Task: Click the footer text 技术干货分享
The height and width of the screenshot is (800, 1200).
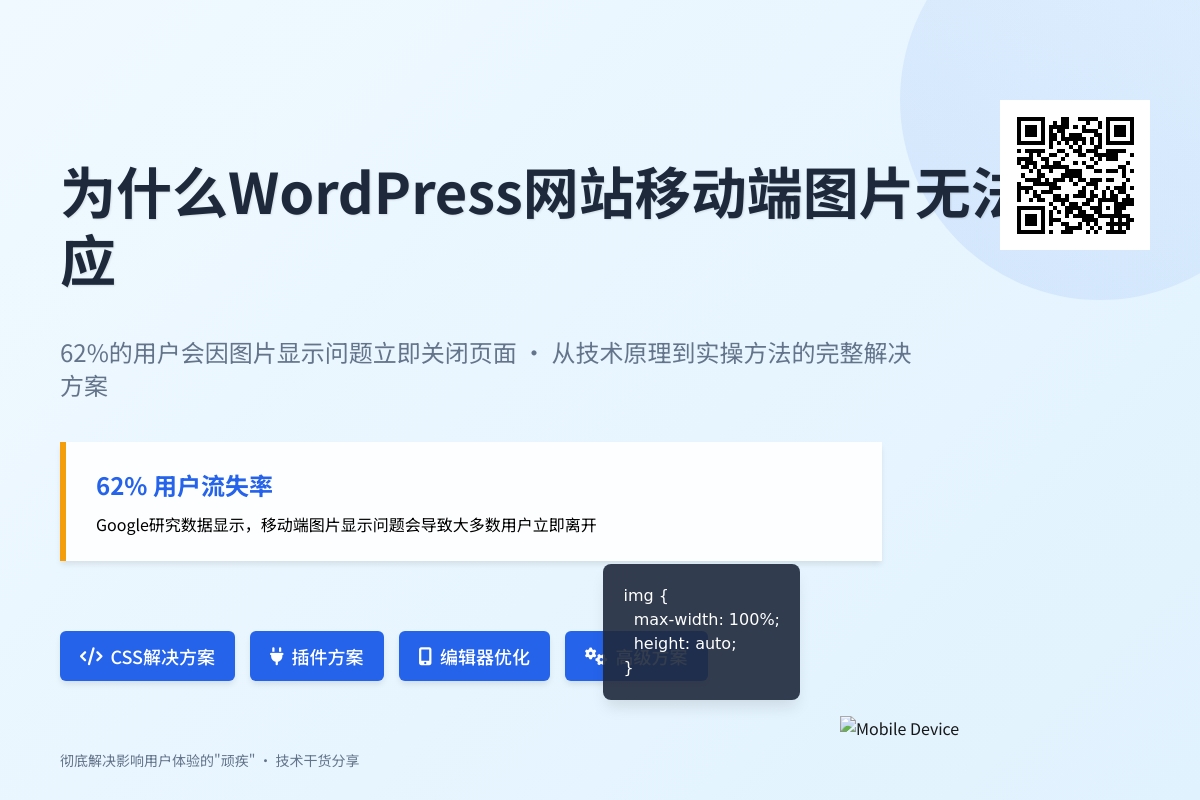Action: pos(317,761)
